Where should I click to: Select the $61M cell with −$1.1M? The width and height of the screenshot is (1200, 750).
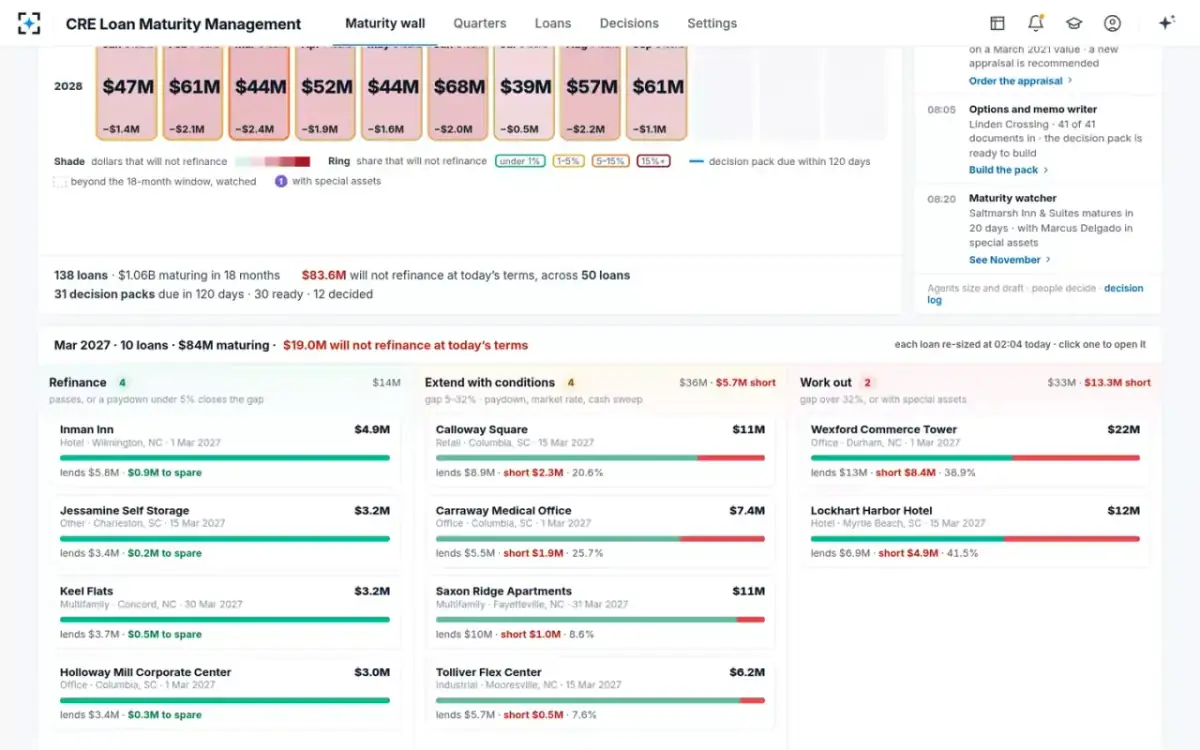pos(656,93)
